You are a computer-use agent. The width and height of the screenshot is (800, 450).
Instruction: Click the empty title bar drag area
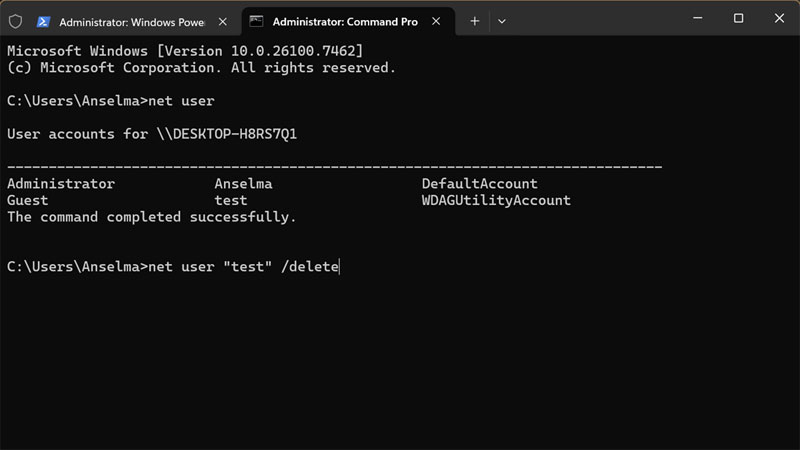tap(590, 19)
